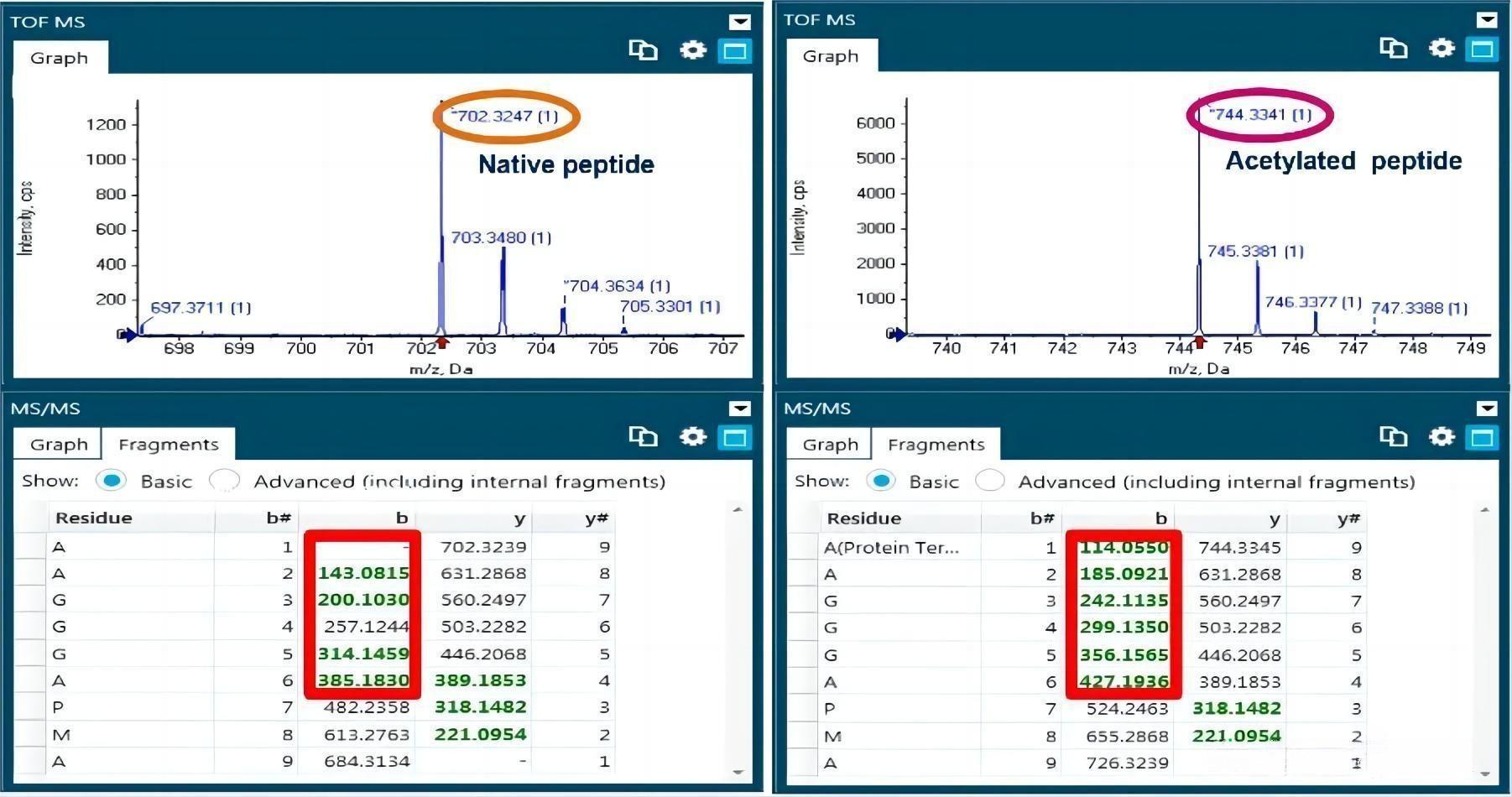Open dropdown arrow of acetylated TOF MS panel

[1487, 19]
